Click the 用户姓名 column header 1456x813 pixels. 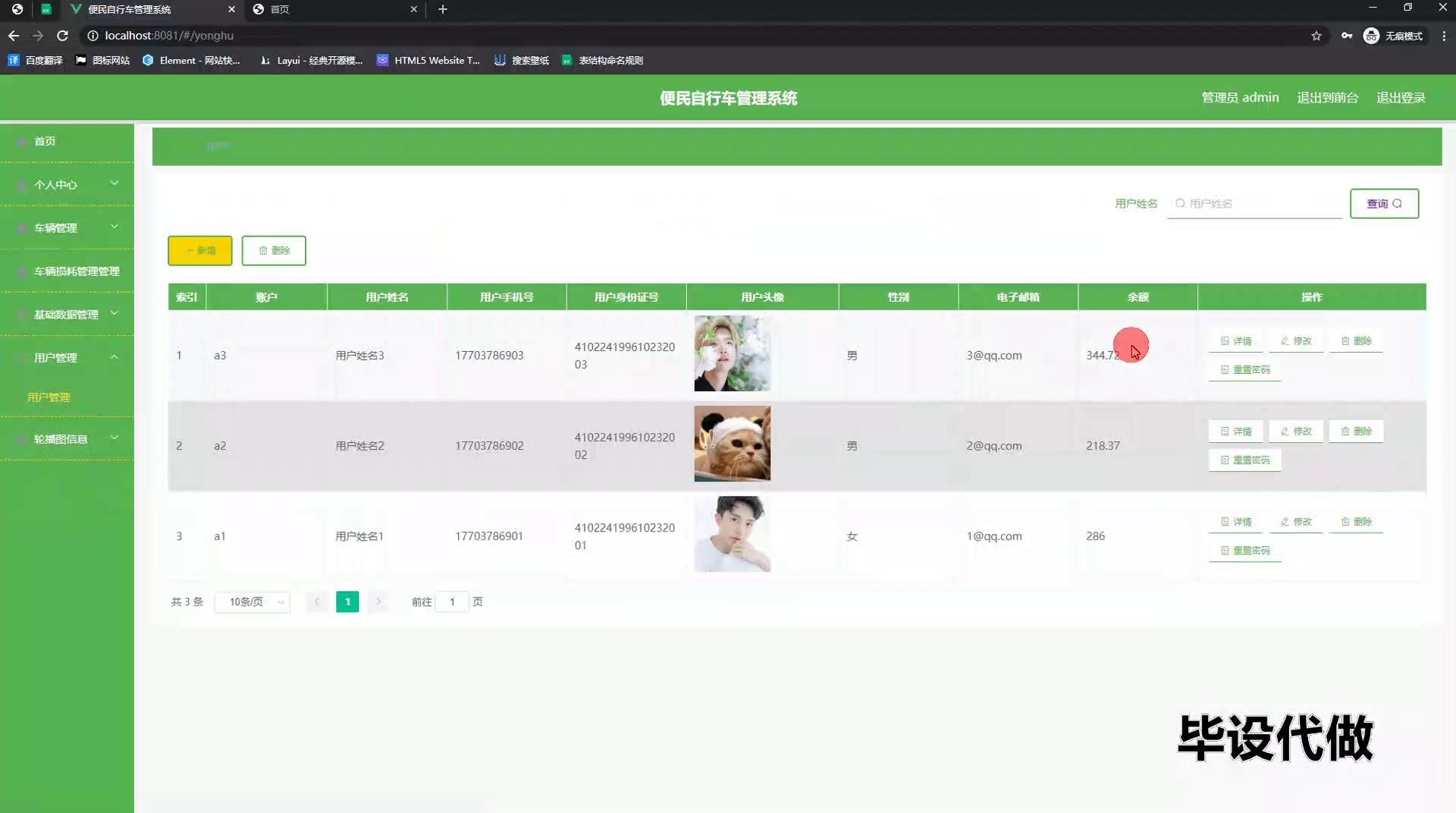pos(387,297)
